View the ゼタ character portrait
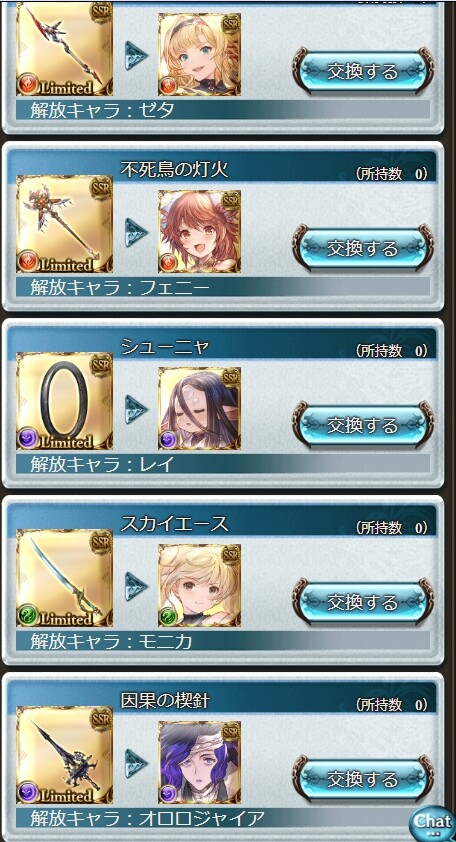This screenshot has height=842, width=456. pos(199,54)
